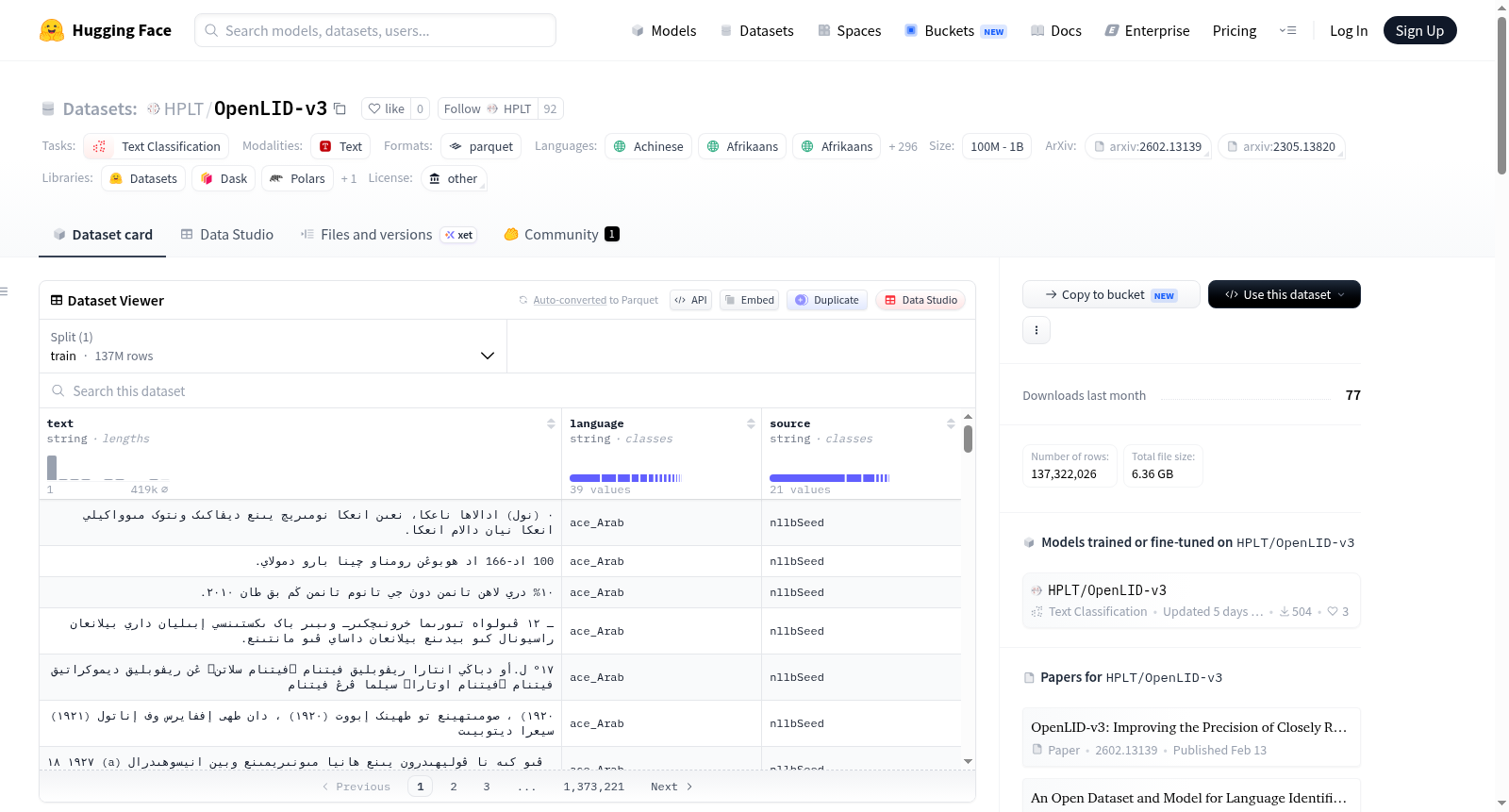Open the Pricing page
This screenshot has width=1509, height=812.
(x=1235, y=30)
